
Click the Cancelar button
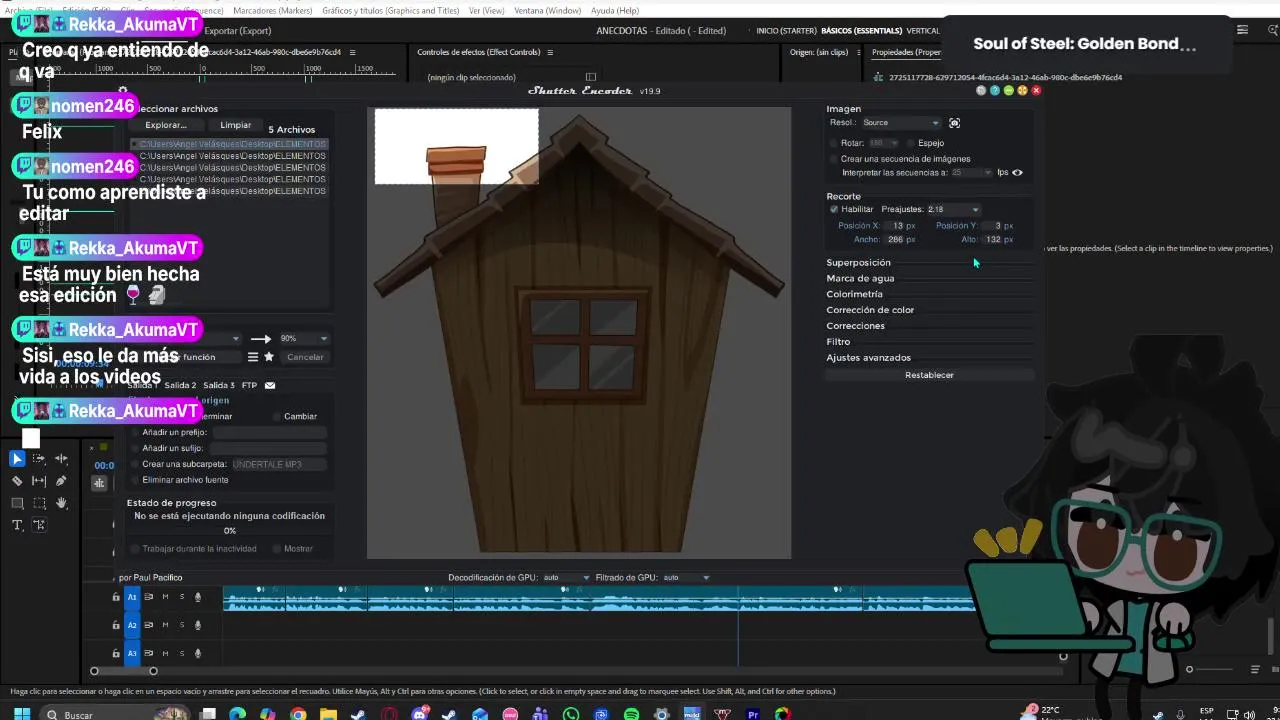(x=305, y=357)
